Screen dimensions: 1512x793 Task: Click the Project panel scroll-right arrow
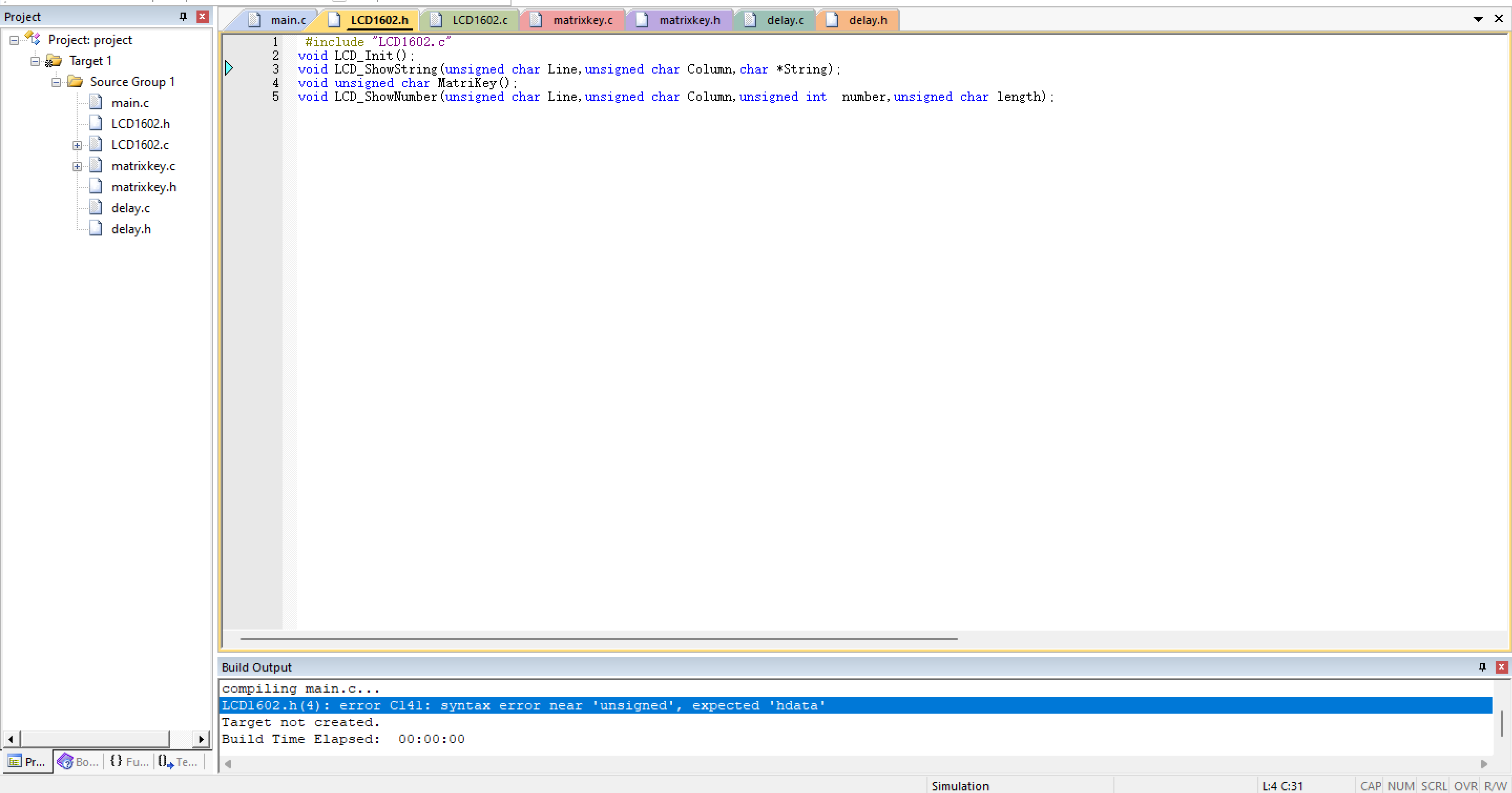click(201, 739)
